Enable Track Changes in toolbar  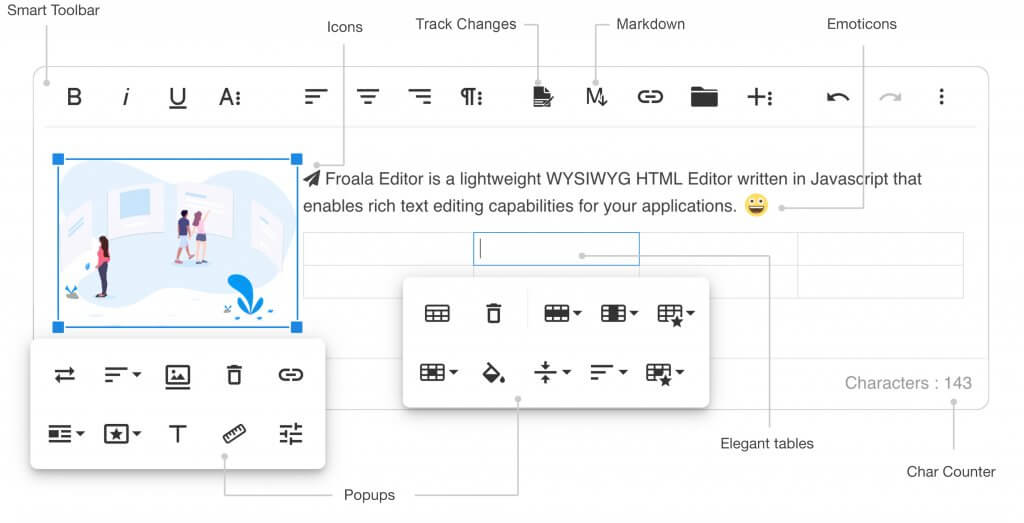pos(543,97)
